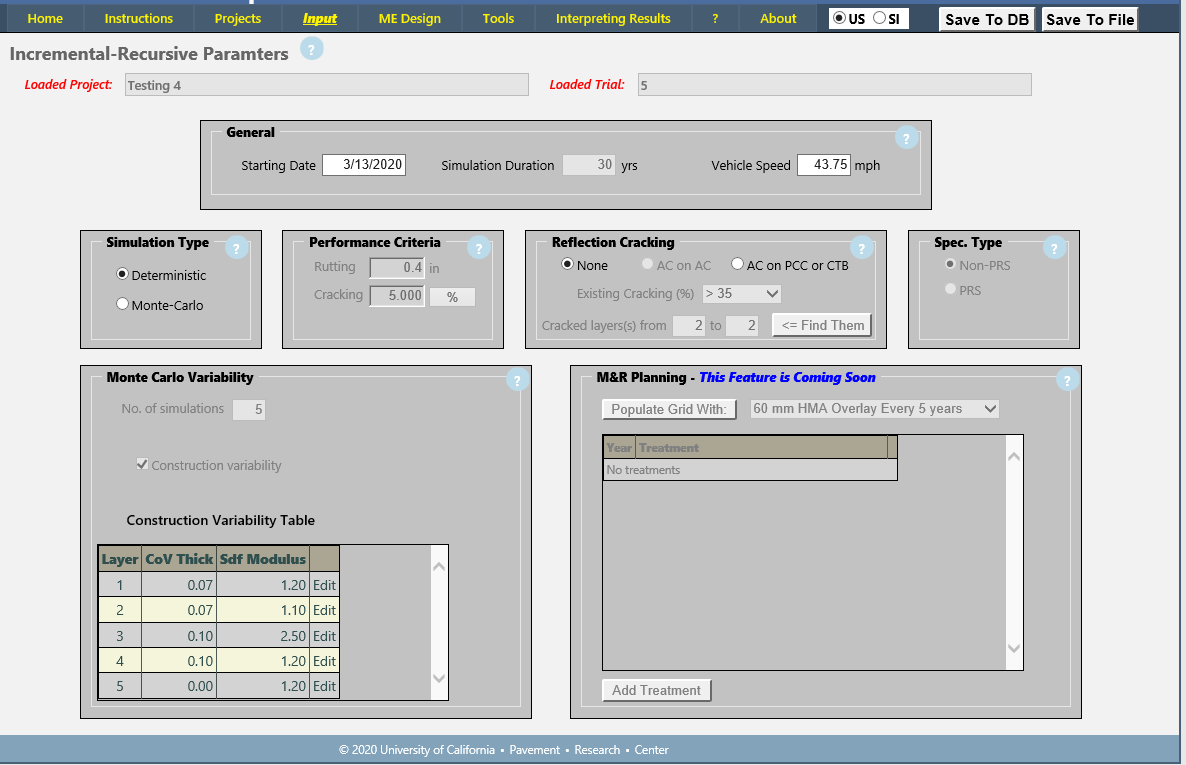Open the ME Design menu

coord(409,18)
